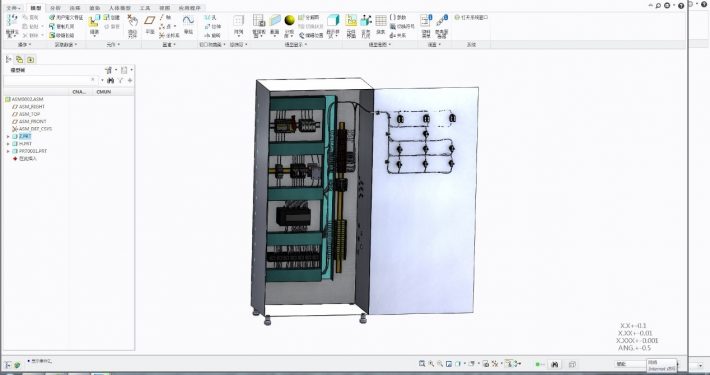This screenshot has width=710, height=375.
Task: Click the Assemble component icon
Action: (x=94, y=24)
